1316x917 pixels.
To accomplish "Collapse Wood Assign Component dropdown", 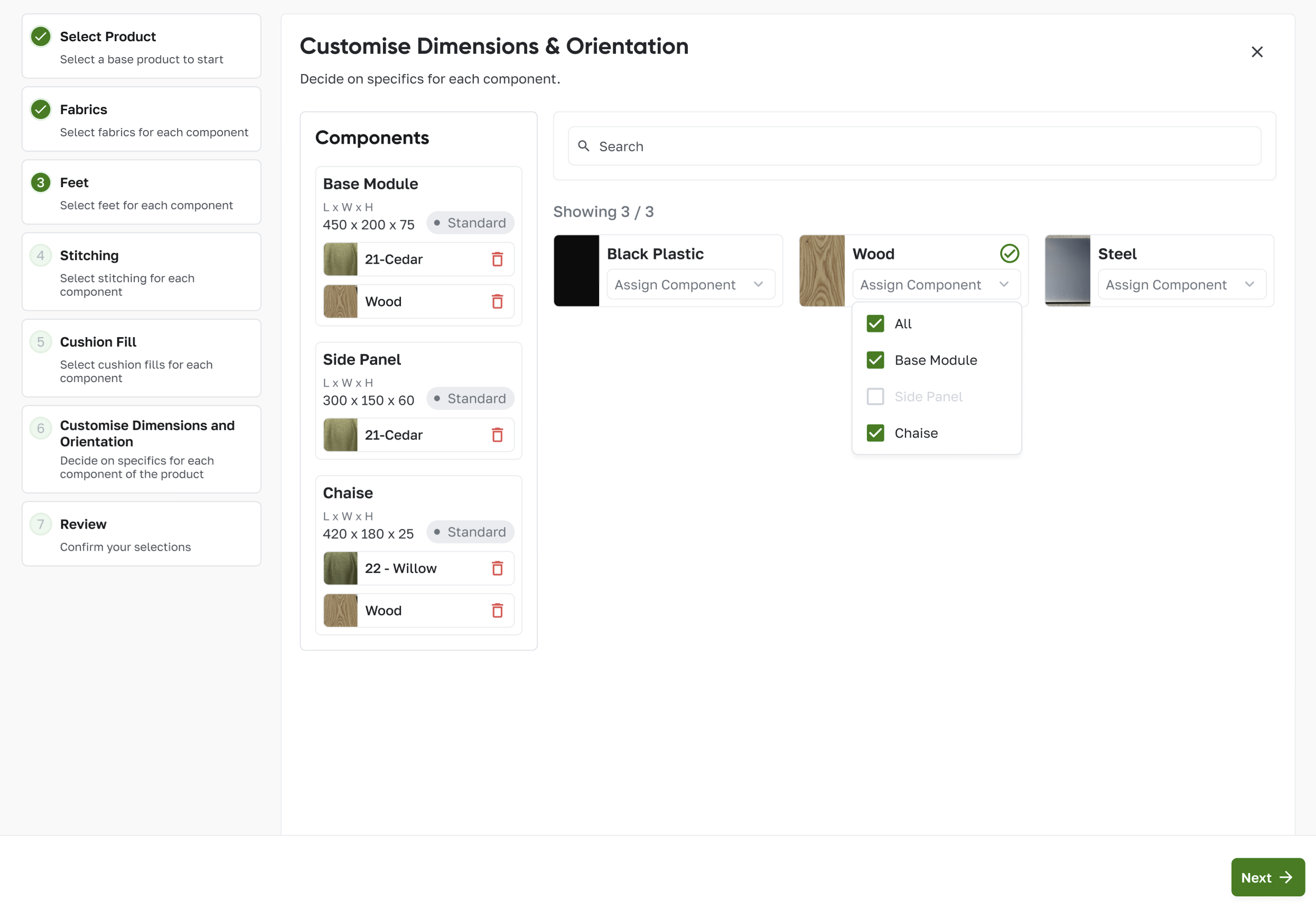I will pyautogui.click(x=936, y=285).
